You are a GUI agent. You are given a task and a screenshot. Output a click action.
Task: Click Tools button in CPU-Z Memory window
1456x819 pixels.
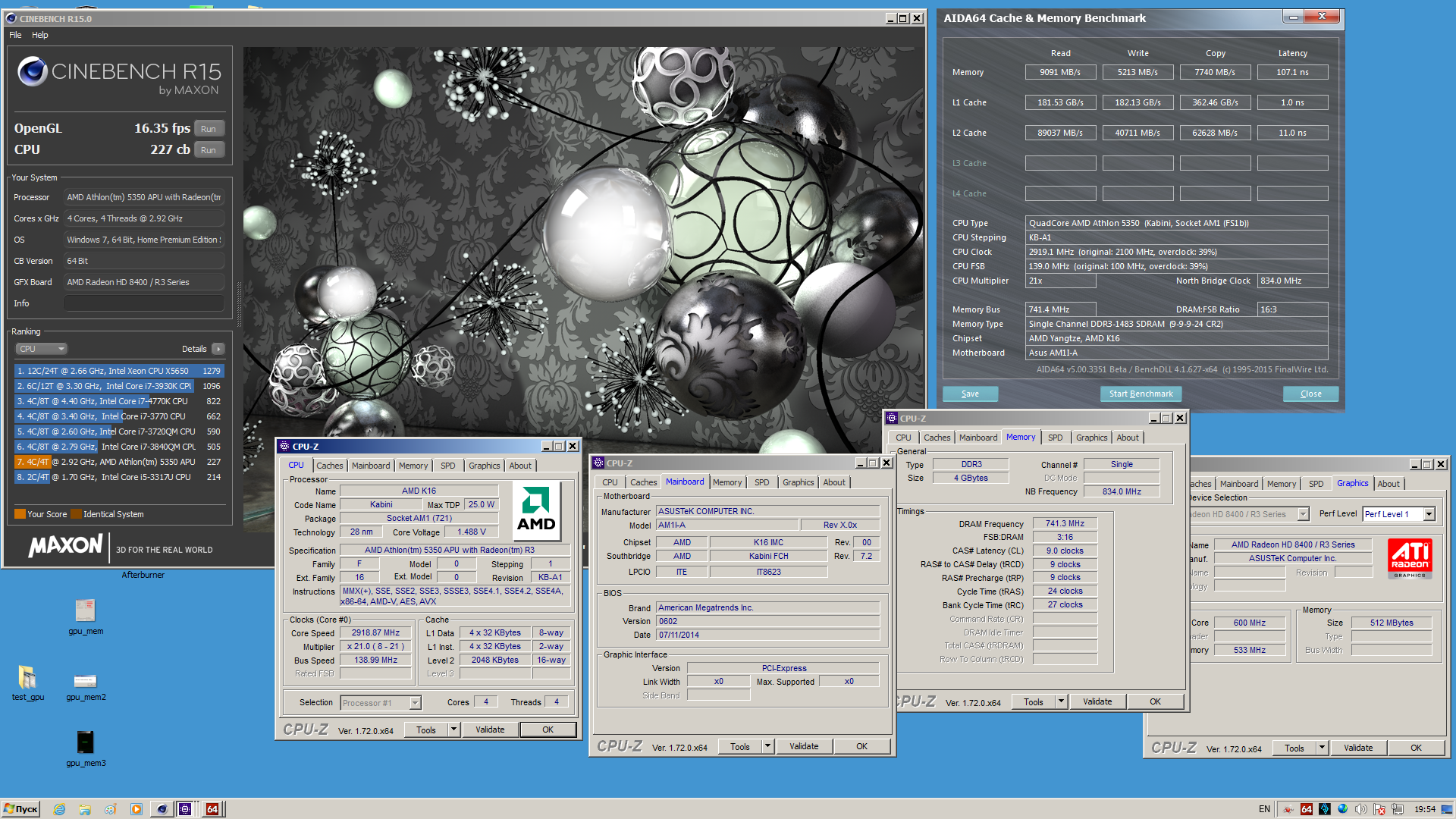click(x=1034, y=701)
